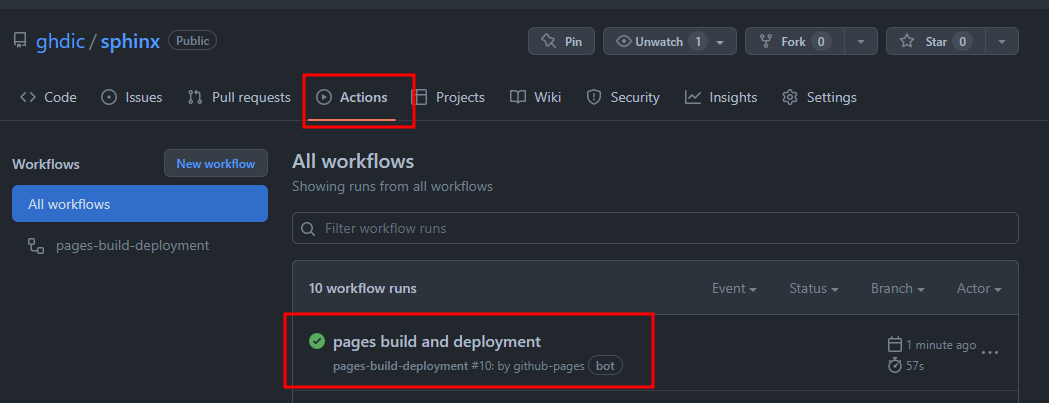Click the green success check icon of run #10
This screenshot has height=403, width=1049.
pos(316,341)
